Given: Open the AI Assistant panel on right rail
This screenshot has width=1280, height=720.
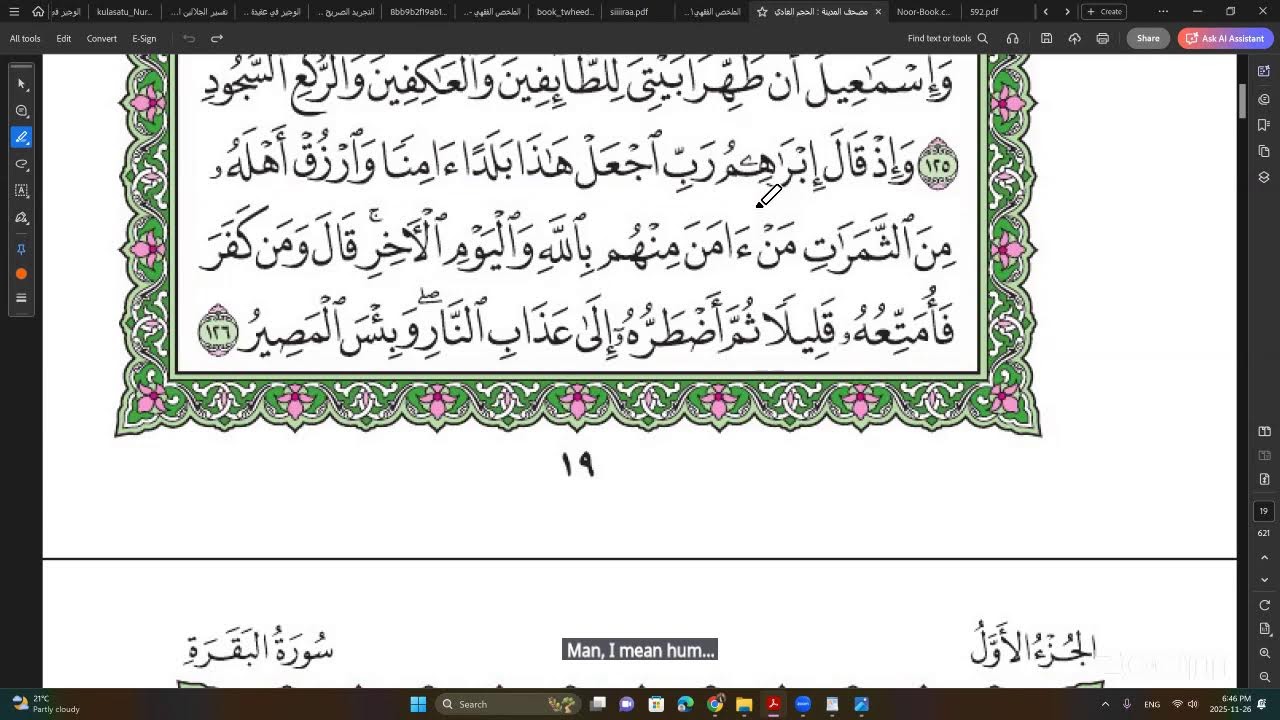Looking at the screenshot, I should [x=1264, y=72].
